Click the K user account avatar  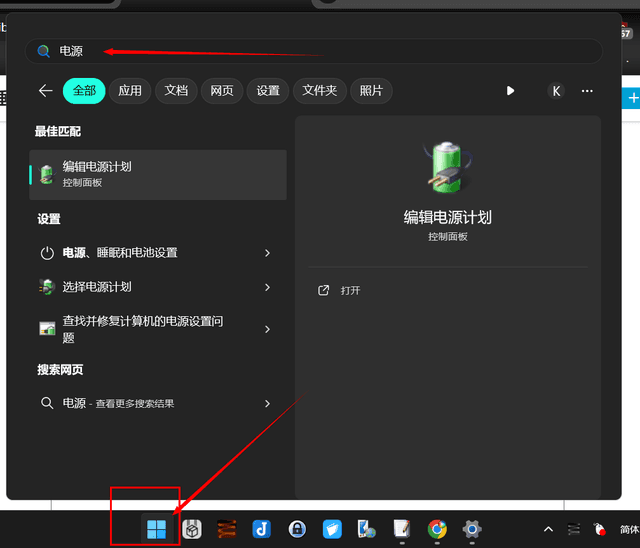(x=556, y=91)
